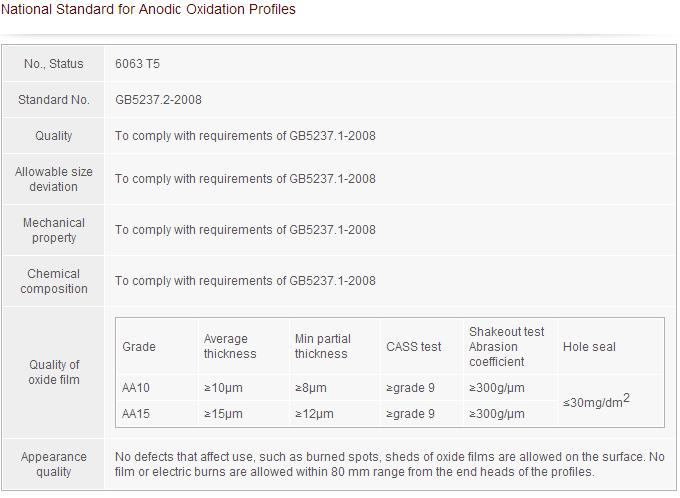
Task: Click the "Average thickness" column header
Action: point(230,346)
